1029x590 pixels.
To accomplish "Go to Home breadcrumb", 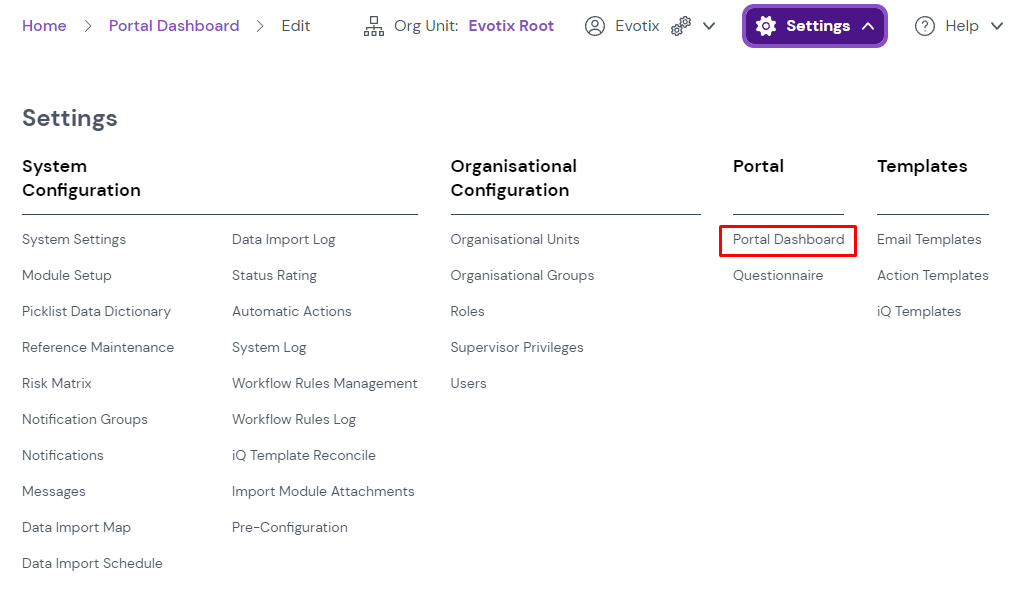I will (x=44, y=26).
